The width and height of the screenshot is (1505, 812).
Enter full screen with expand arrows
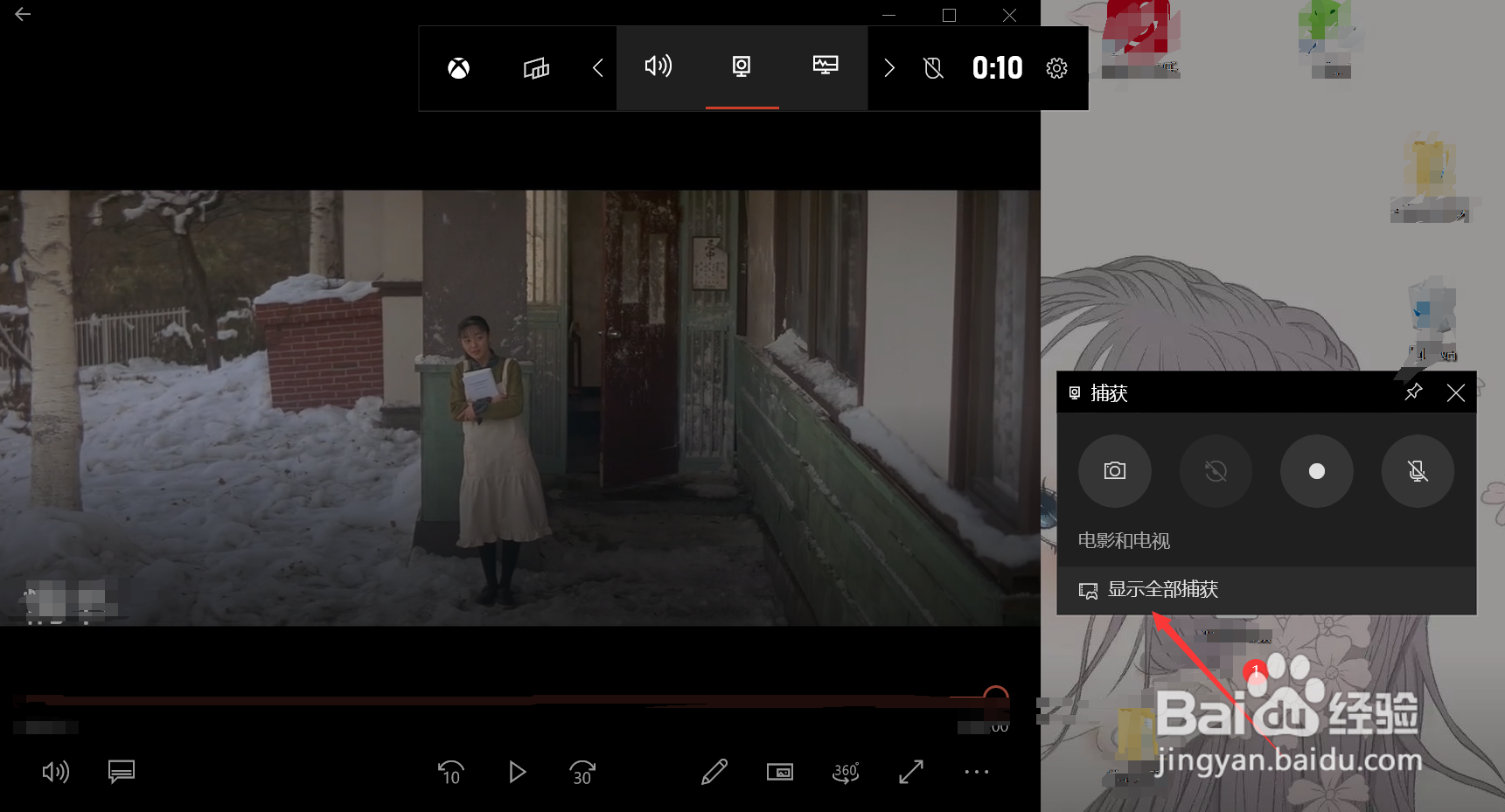click(x=911, y=772)
